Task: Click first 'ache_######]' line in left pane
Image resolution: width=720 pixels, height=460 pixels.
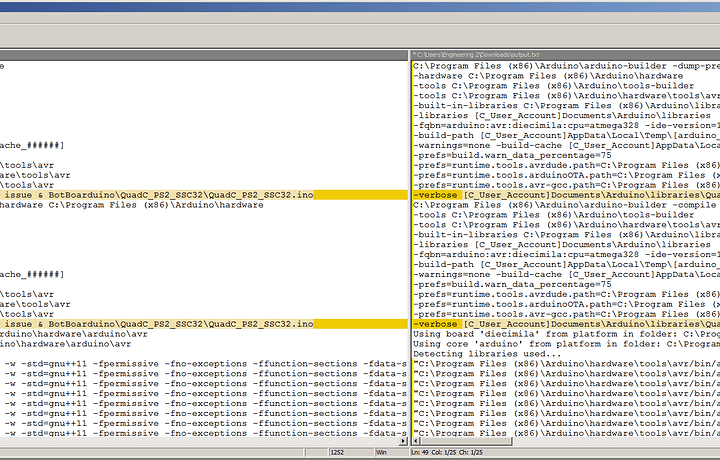Action: [x=32, y=146]
